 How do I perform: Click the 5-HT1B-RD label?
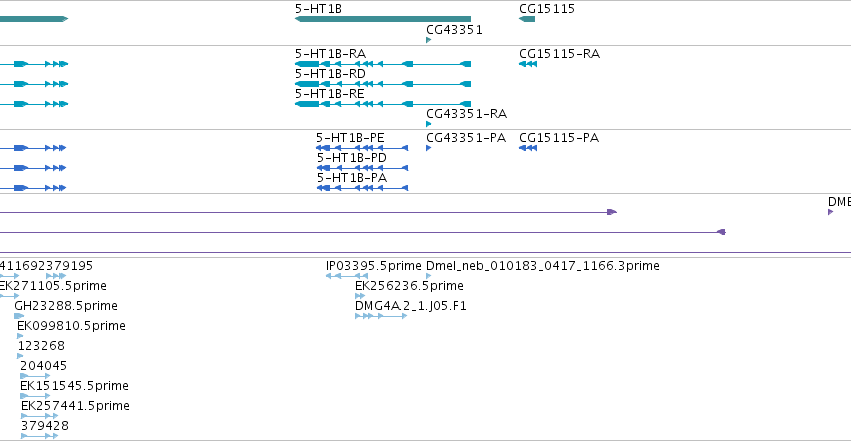[x=330, y=74]
